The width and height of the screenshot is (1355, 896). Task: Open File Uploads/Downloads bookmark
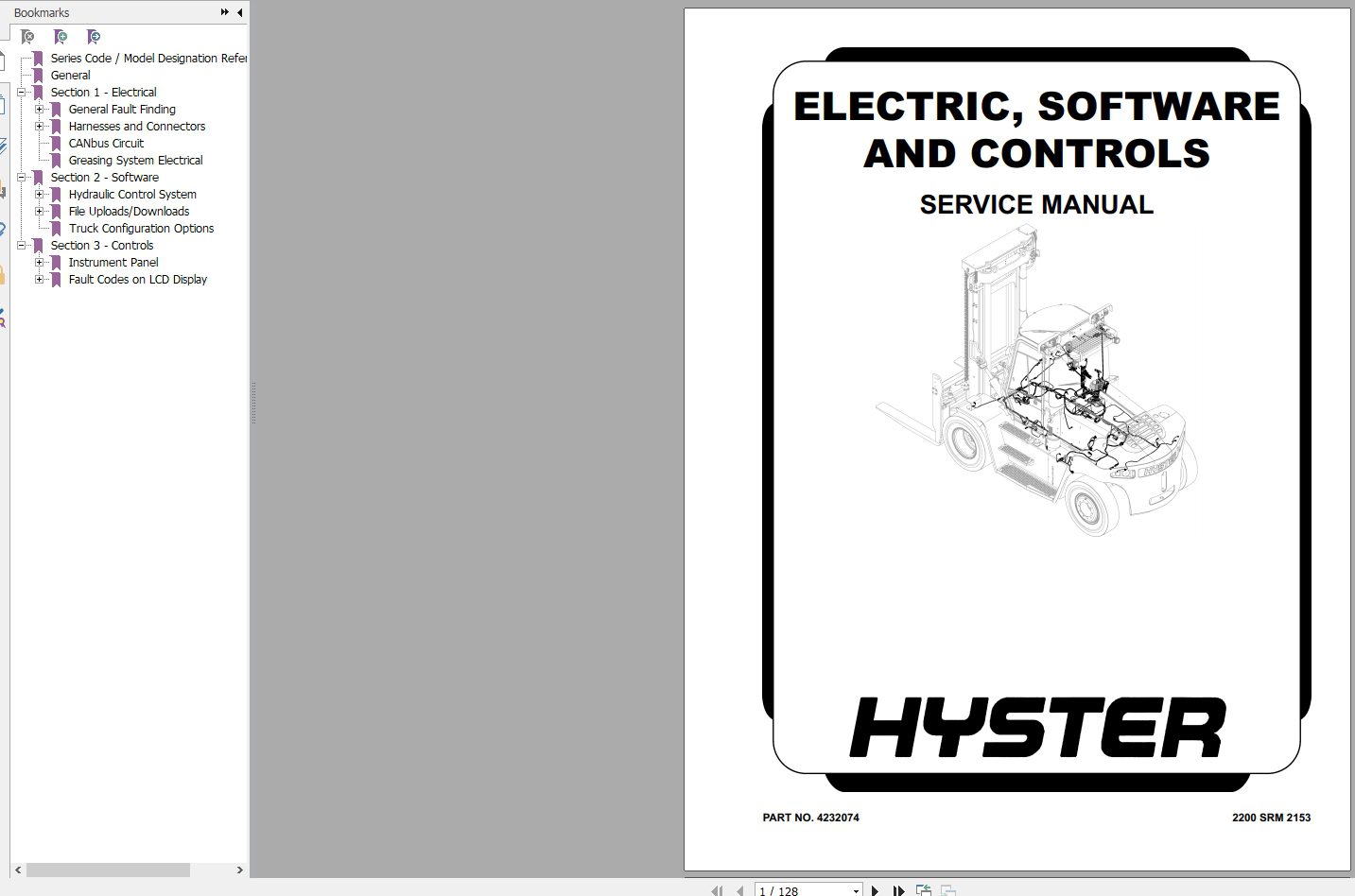(129, 212)
